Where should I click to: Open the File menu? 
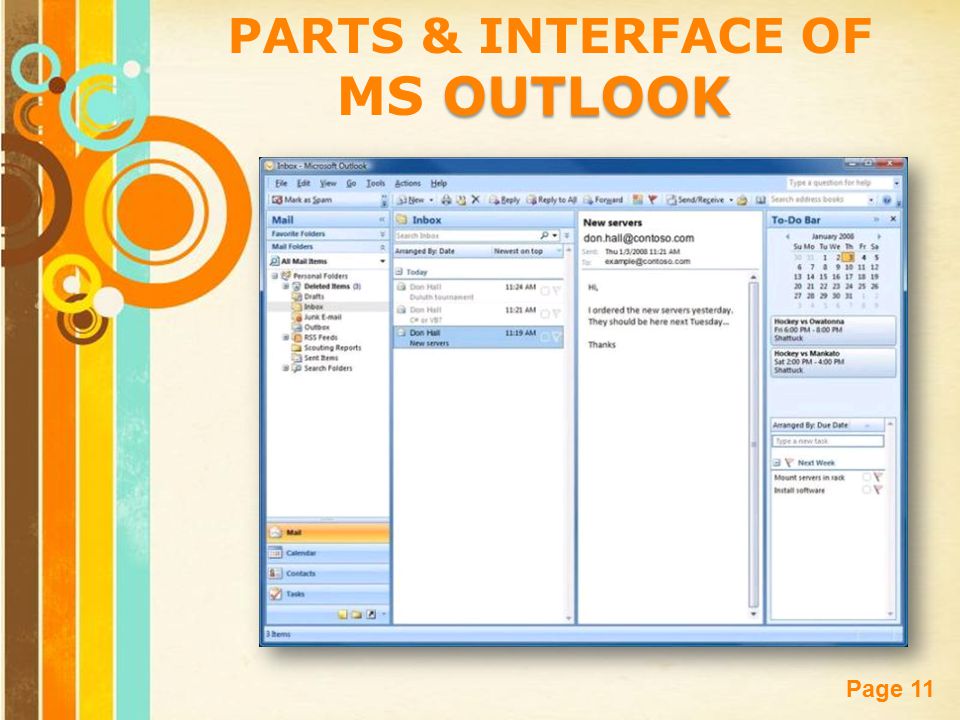(281, 183)
